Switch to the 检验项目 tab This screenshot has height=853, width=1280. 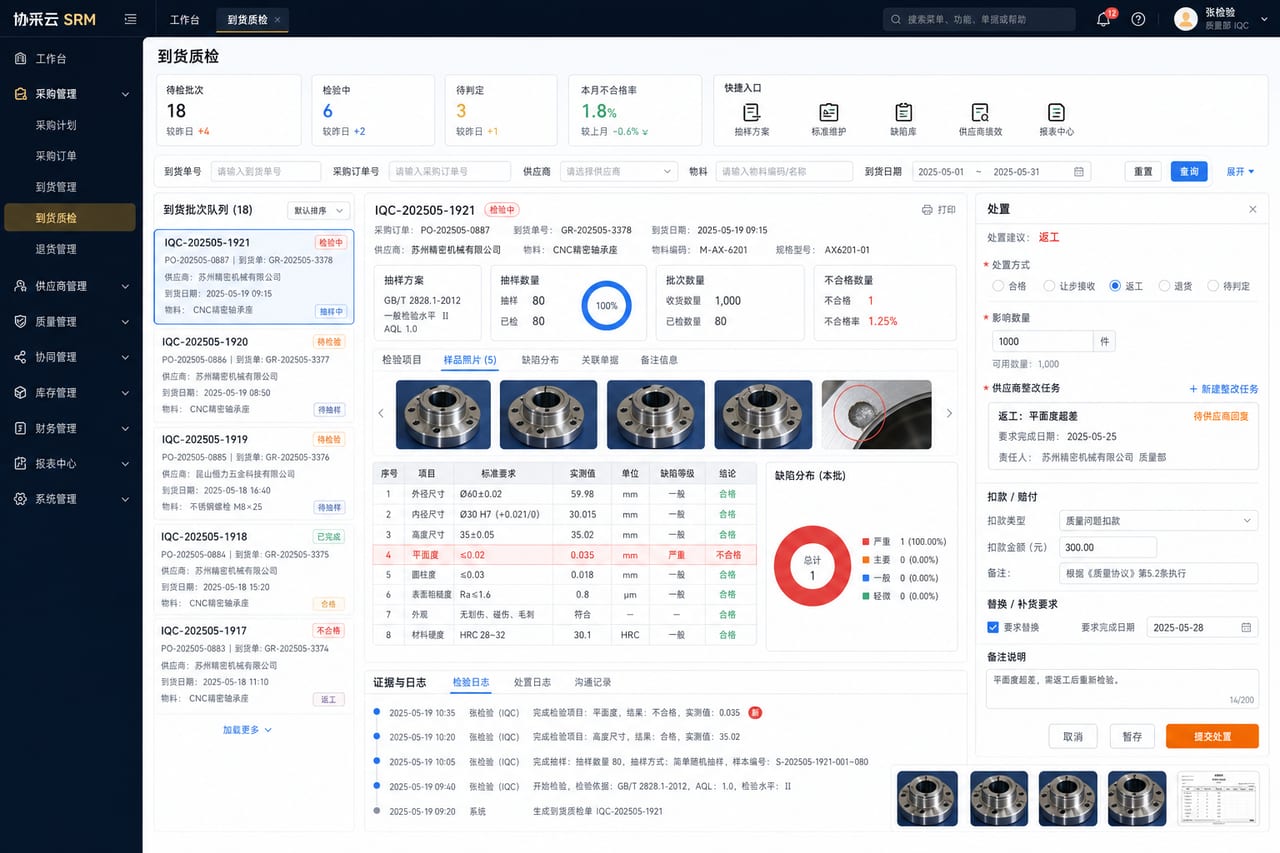tap(402, 360)
